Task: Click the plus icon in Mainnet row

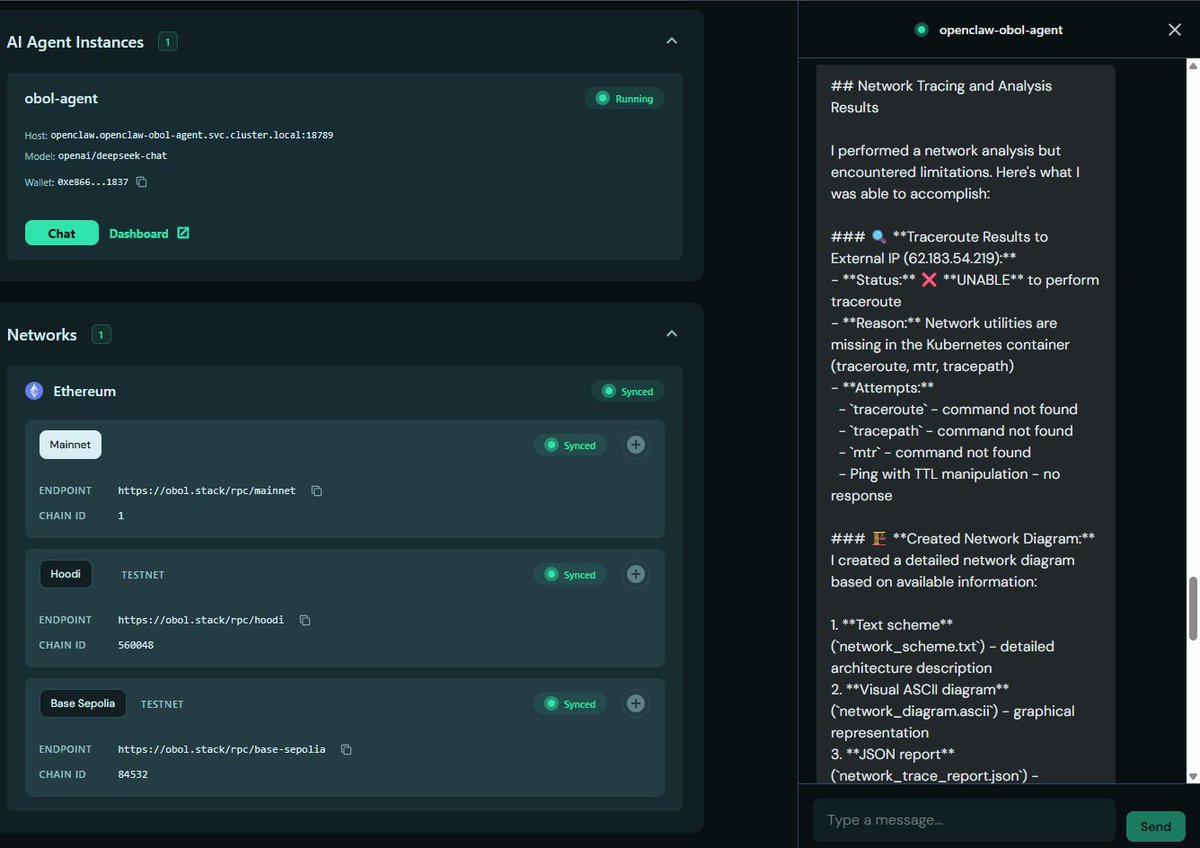Action: coord(635,445)
